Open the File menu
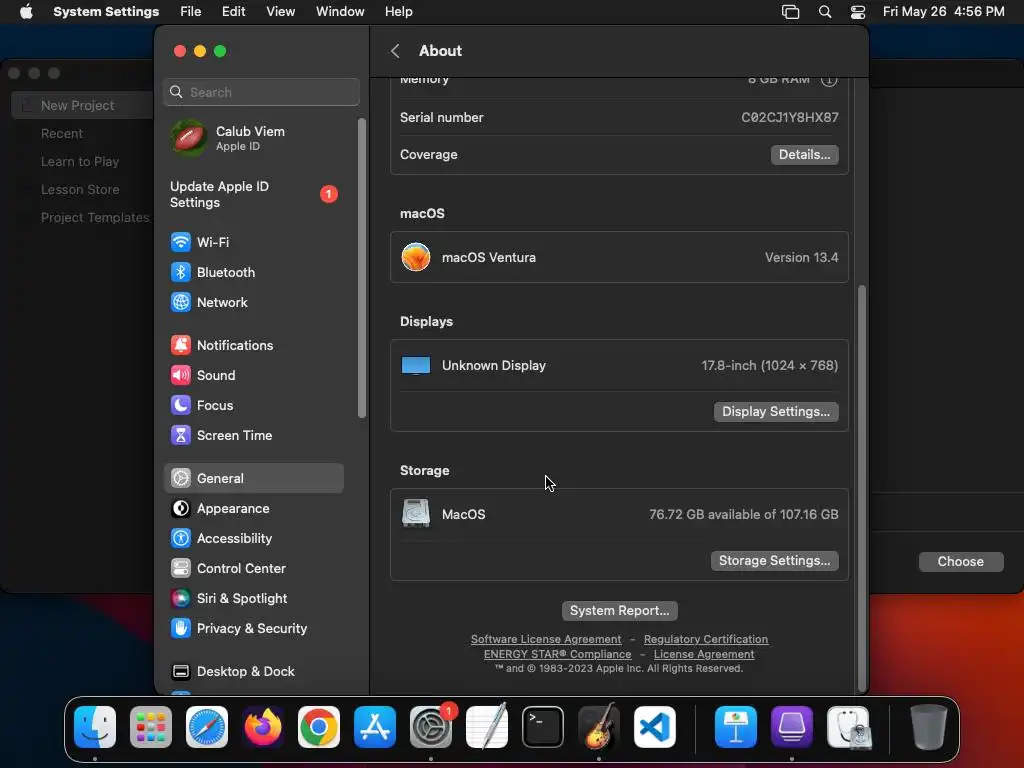Screen dimensions: 1024x768 point(191,12)
